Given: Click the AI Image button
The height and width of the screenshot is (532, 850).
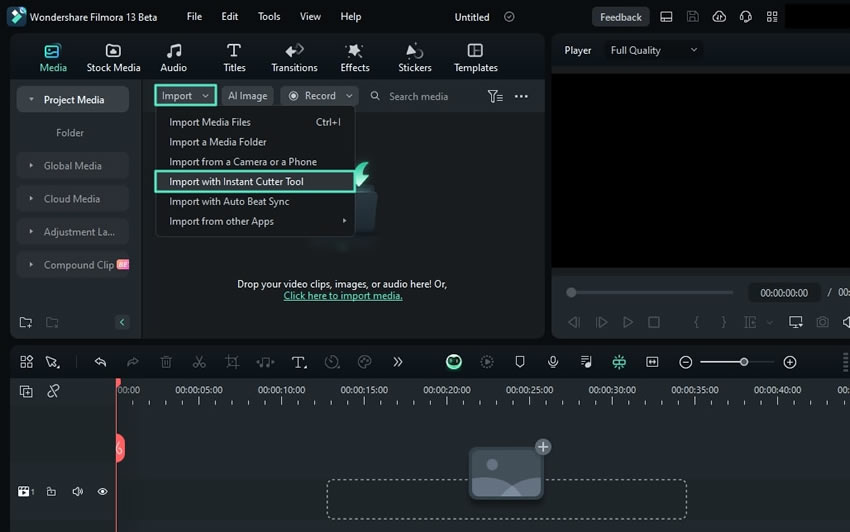Looking at the screenshot, I should pyautogui.click(x=247, y=96).
